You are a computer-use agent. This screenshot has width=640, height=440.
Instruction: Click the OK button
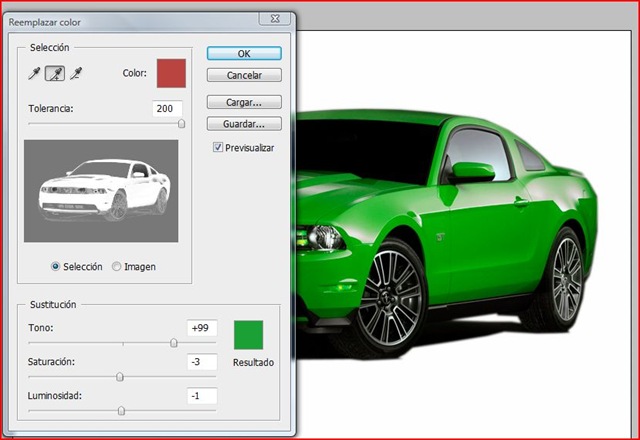[244, 53]
